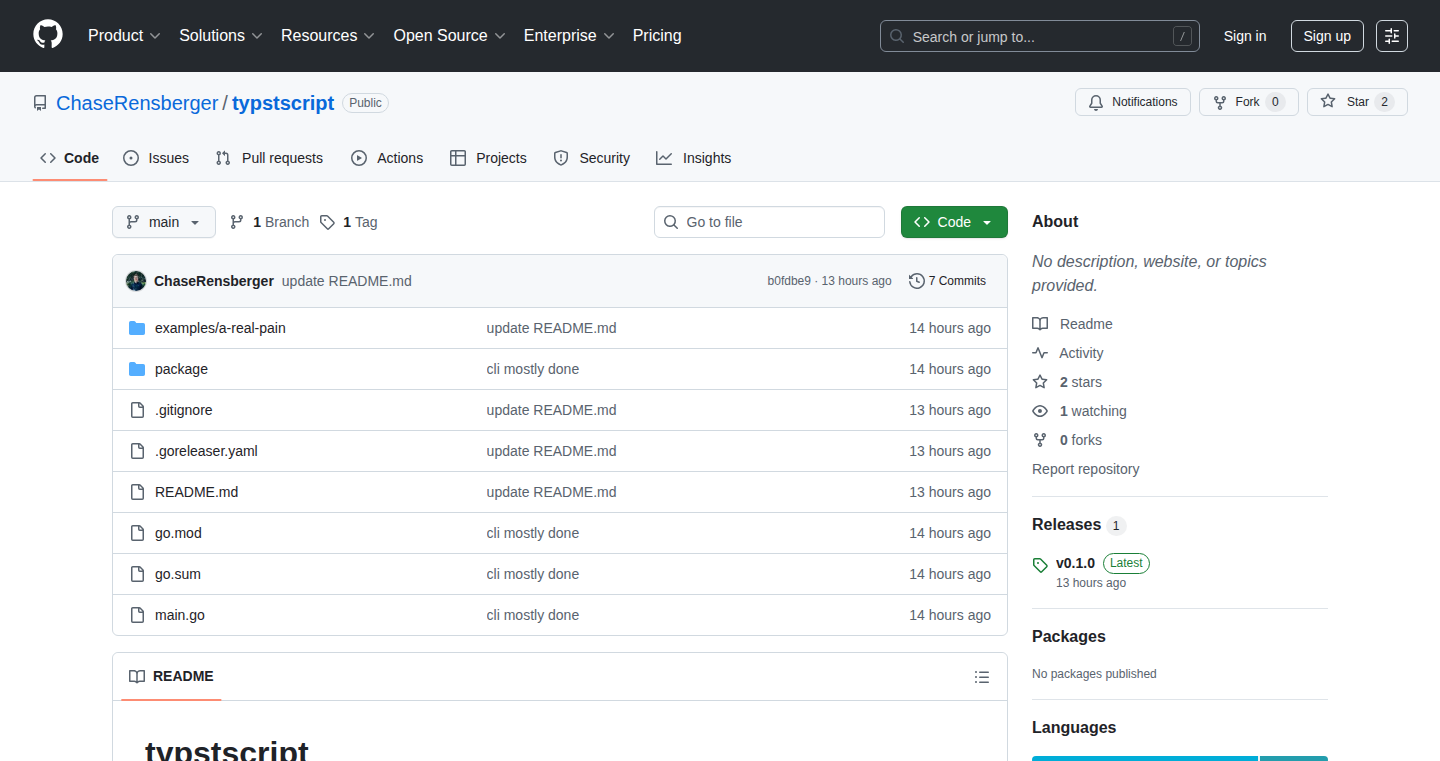Image resolution: width=1440 pixels, height=761 pixels.
Task: Click the Sign up button
Action: (x=1327, y=36)
